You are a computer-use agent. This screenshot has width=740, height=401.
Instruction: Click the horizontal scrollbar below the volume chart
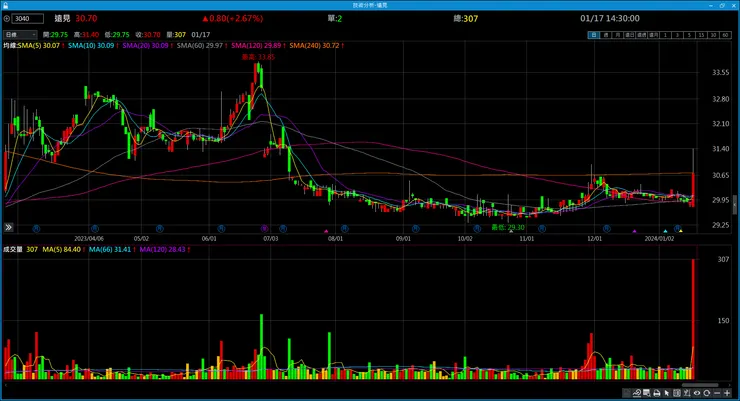700,384
